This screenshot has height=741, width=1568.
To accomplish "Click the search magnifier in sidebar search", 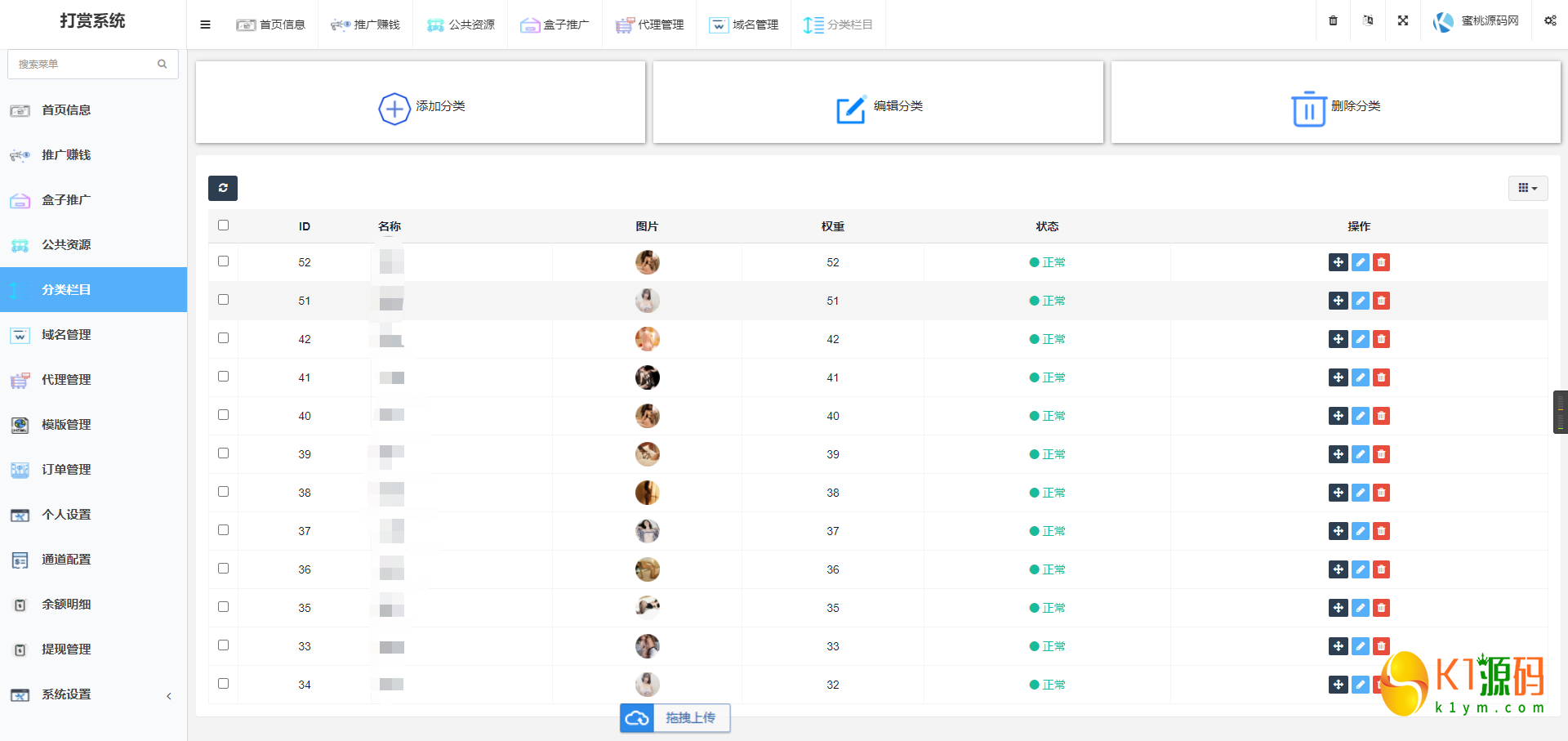I will click(x=163, y=64).
